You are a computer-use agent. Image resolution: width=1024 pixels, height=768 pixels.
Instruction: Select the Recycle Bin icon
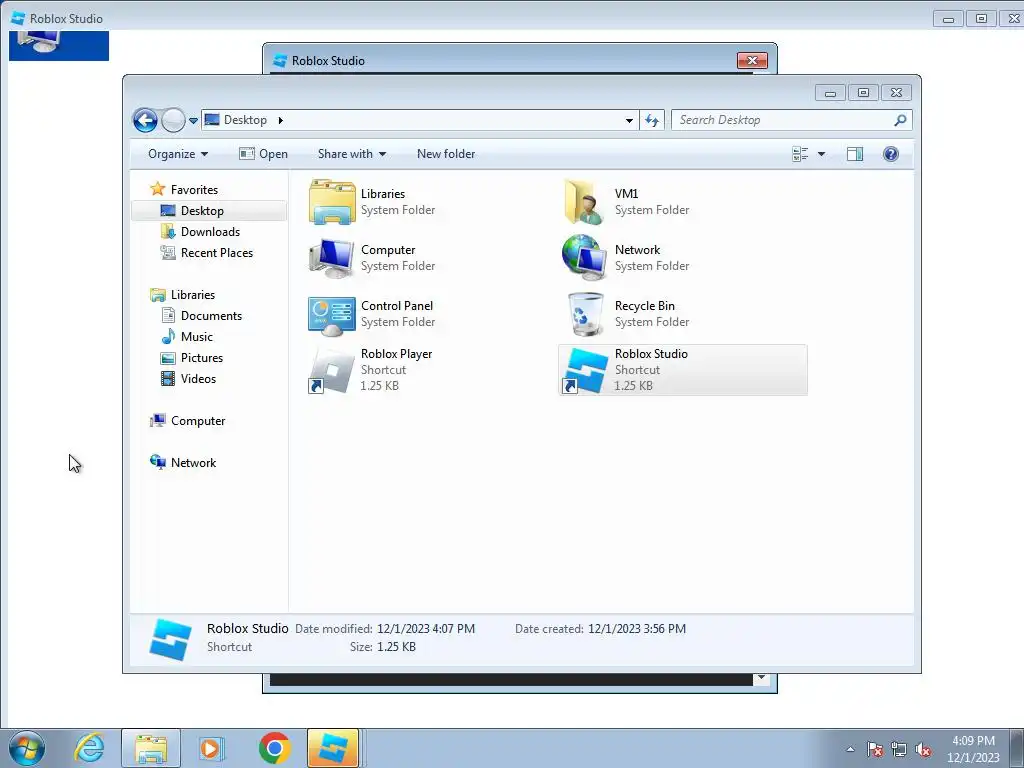[x=585, y=314]
